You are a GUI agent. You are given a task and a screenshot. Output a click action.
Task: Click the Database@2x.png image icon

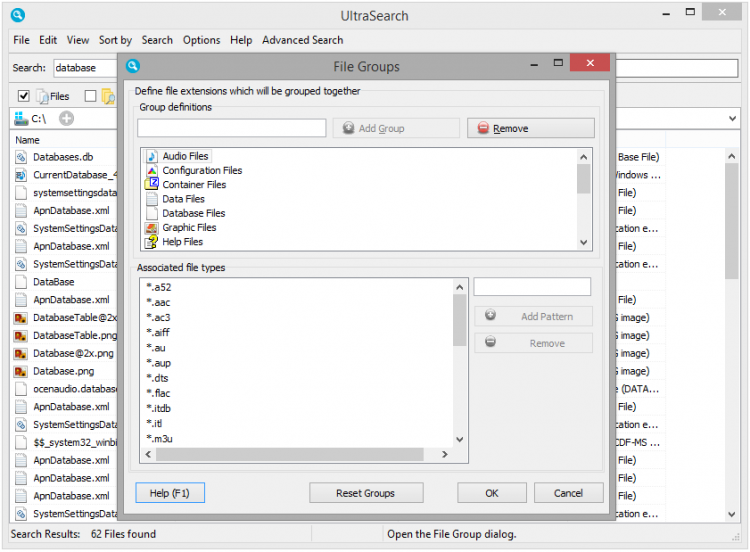point(21,353)
